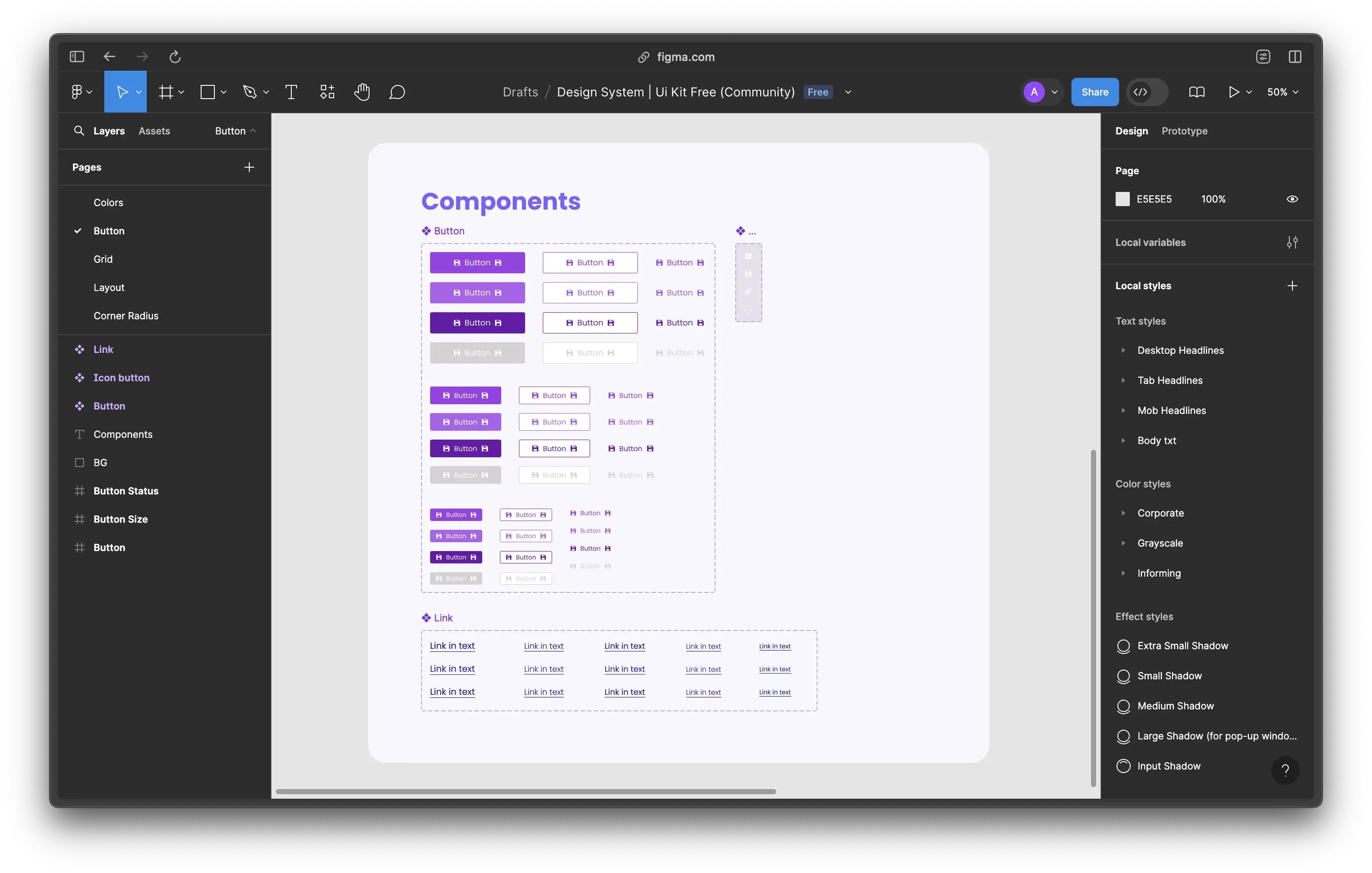Open local variables settings icon

pos(1292,242)
